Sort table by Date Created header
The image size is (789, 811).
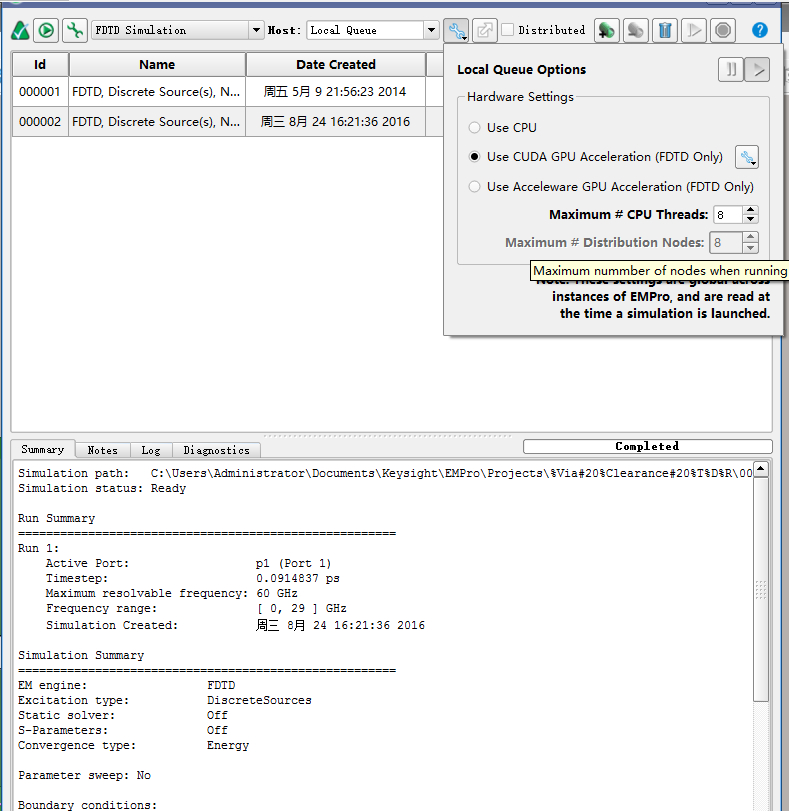tap(336, 65)
